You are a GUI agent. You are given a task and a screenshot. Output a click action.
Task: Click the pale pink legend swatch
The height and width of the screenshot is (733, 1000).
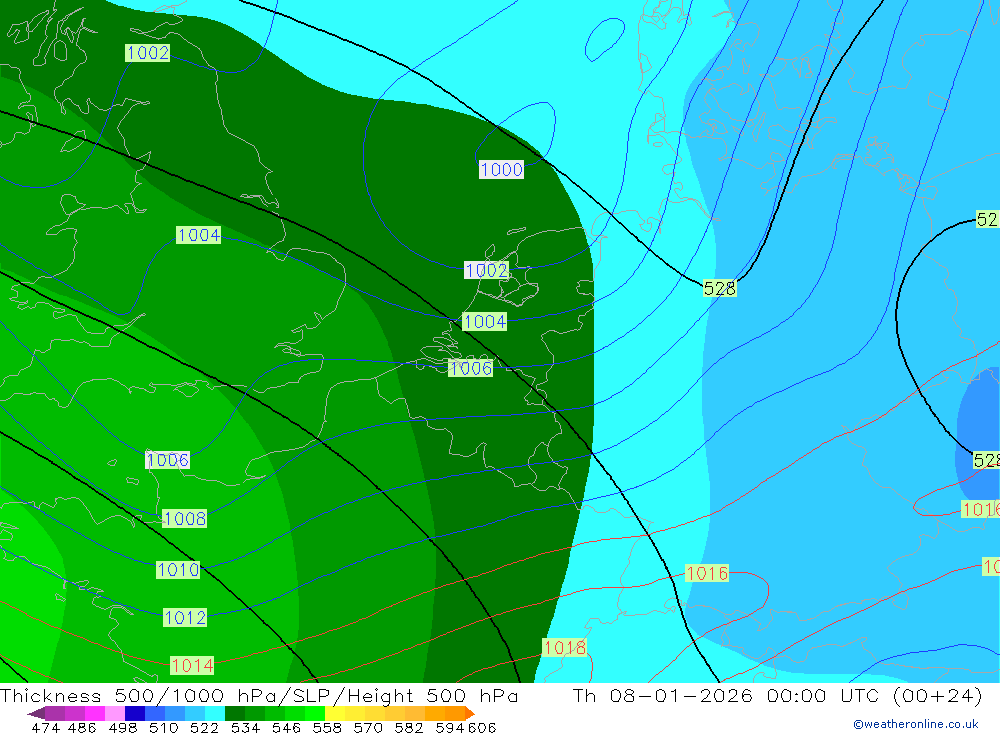tap(115, 713)
